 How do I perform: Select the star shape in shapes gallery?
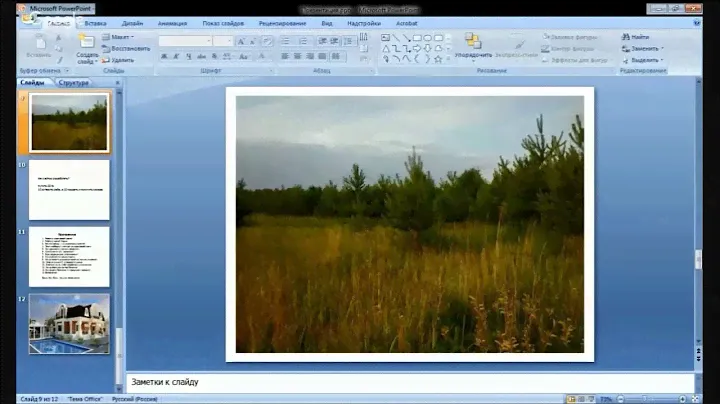point(439,57)
